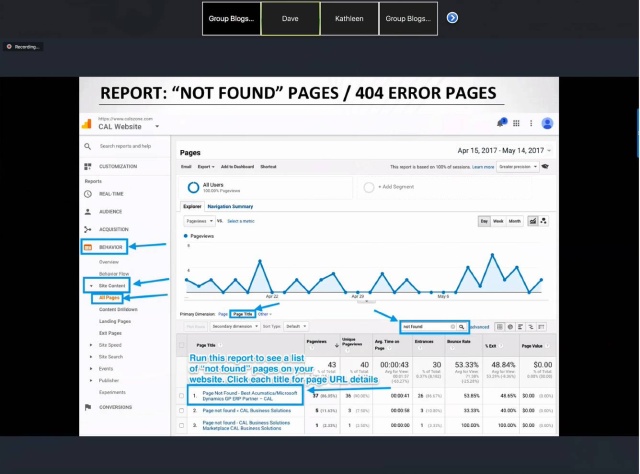Open Customization dashboard icon
The image size is (640, 474).
88,166
